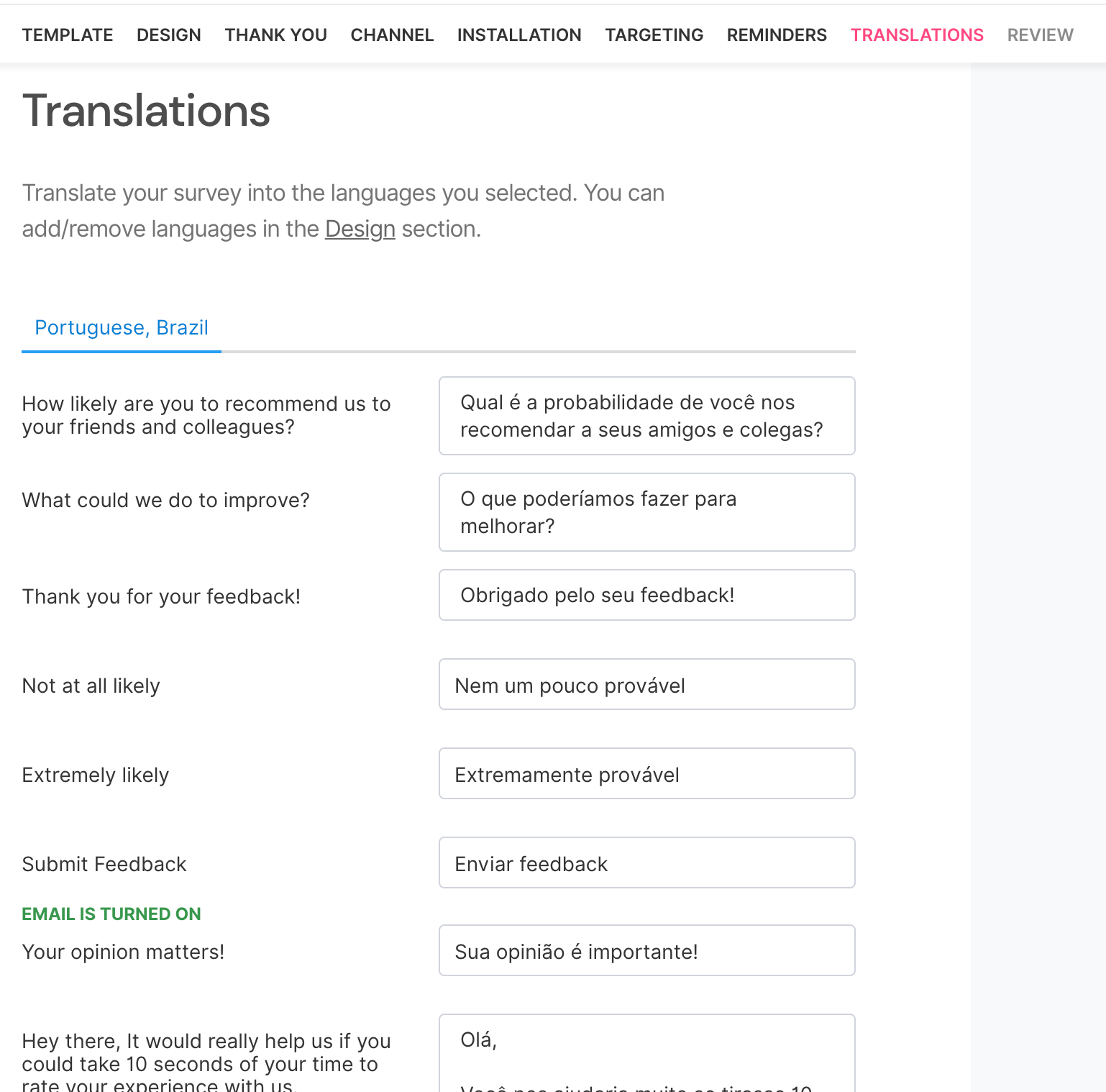This screenshot has width=1106, height=1092.
Task: Edit the recommend question translation field
Action: [x=646, y=416]
